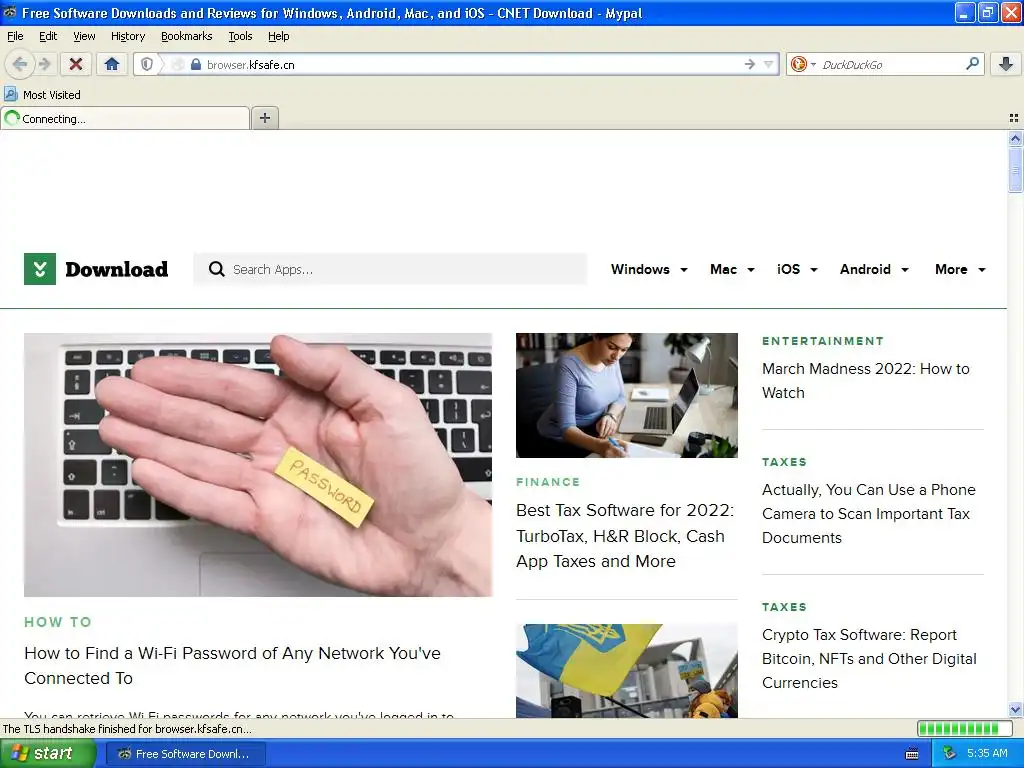The image size is (1024, 768).
Task: Click the Free Software Downl... taskbar button
Action: [185, 754]
